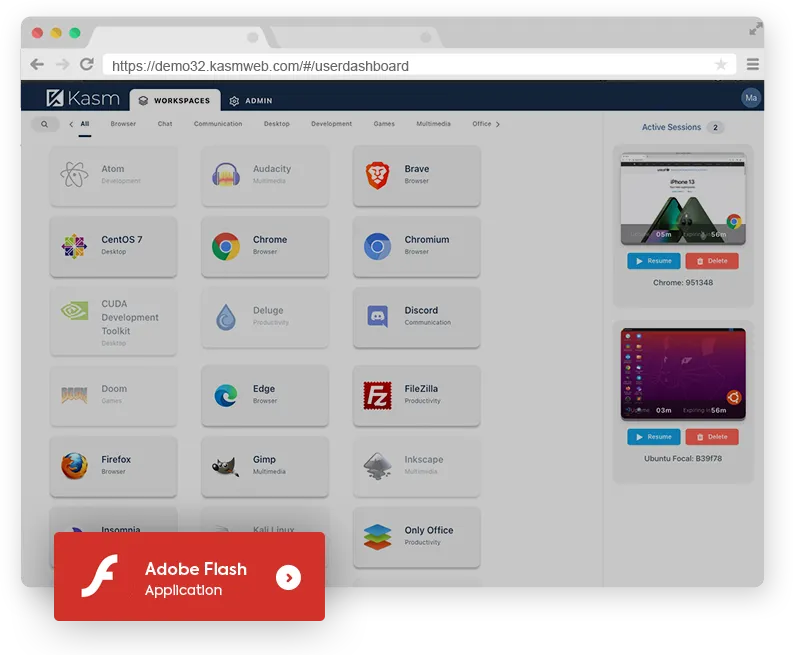Resume the Chrome 951348 session

click(654, 261)
